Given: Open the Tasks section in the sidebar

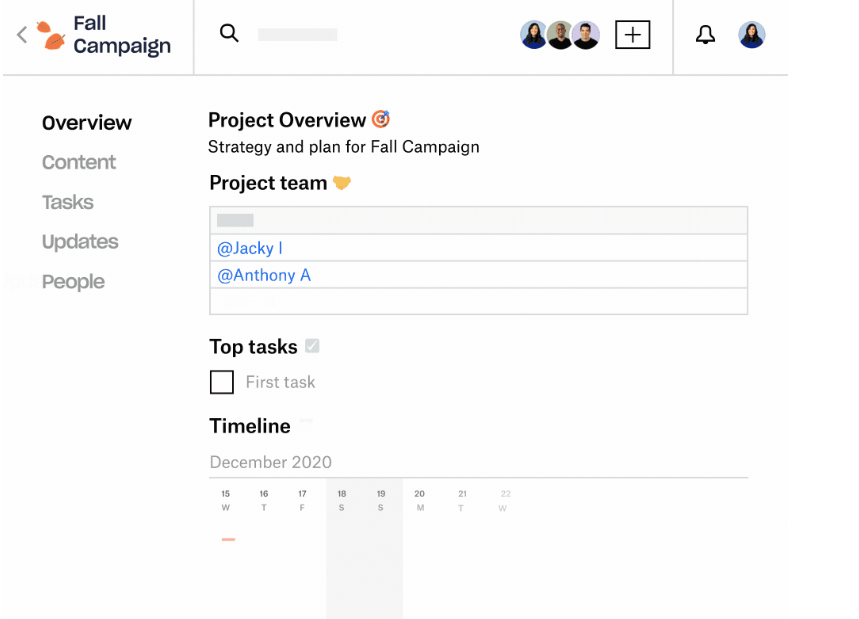Looking at the screenshot, I should (68, 202).
